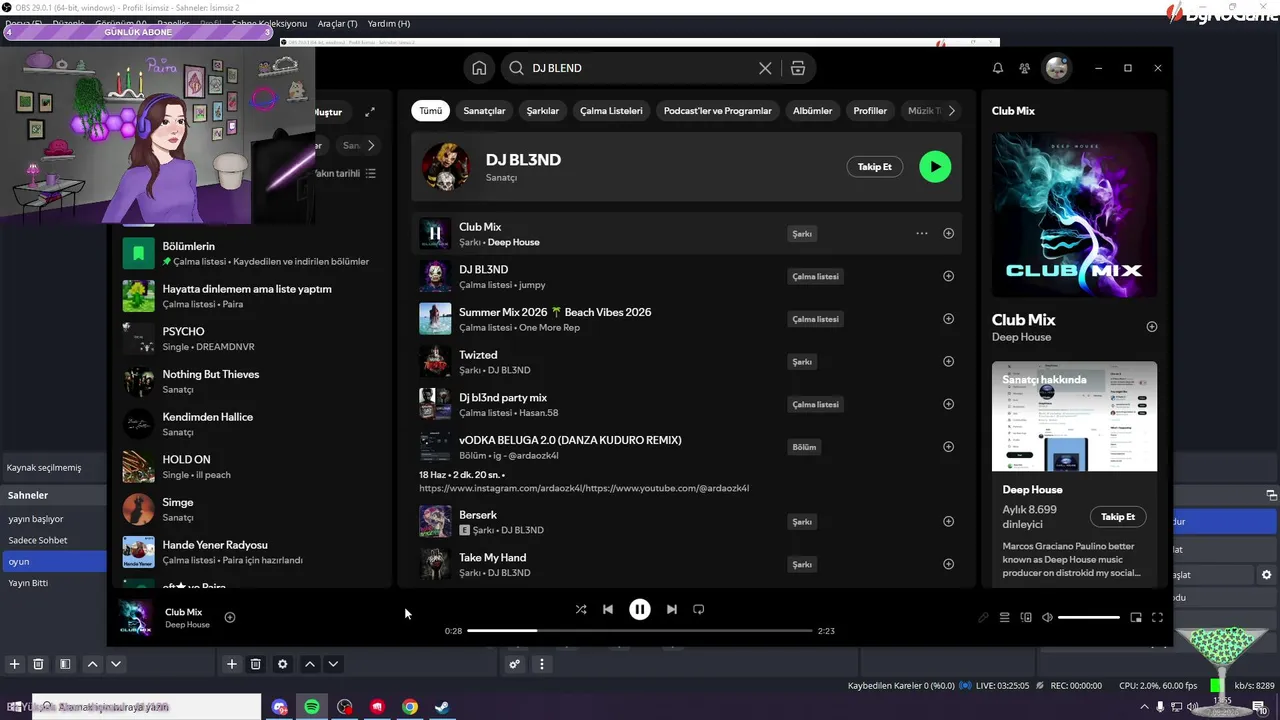Open OBS scene filters
The width and height of the screenshot is (1280, 720).
pyautogui.click(x=65, y=664)
